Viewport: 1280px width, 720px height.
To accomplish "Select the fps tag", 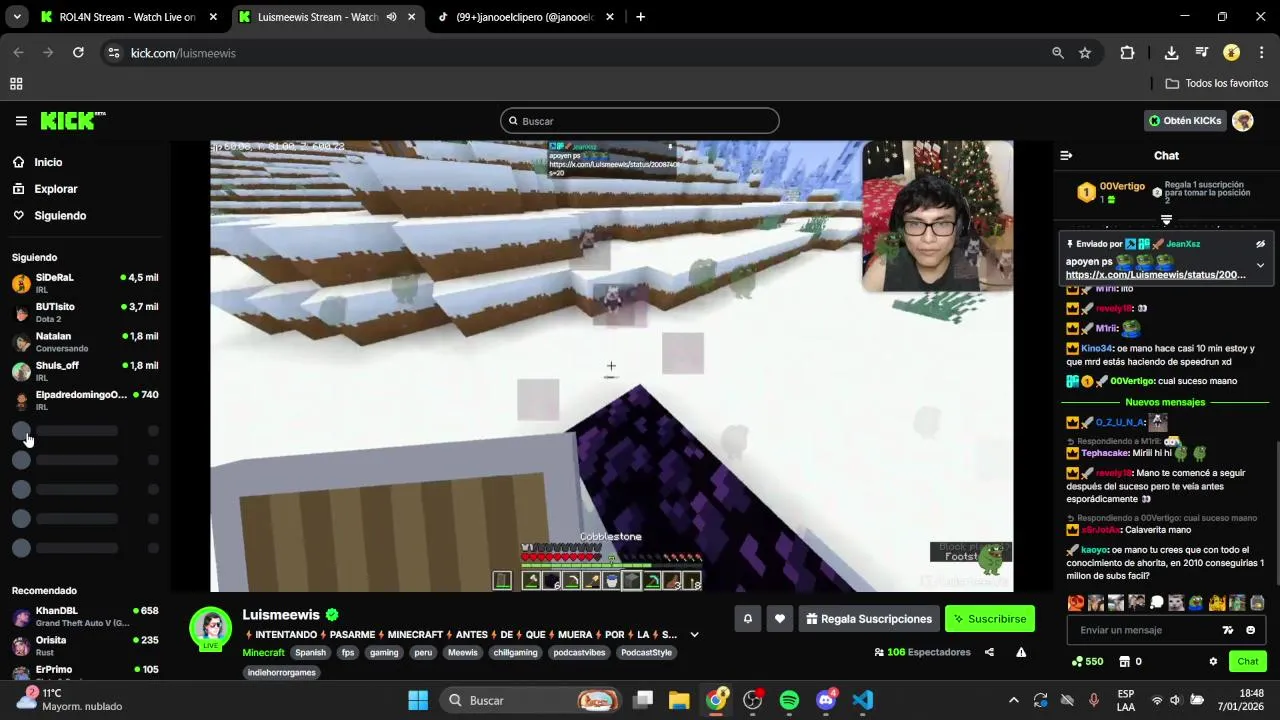I will (x=348, y=653).
